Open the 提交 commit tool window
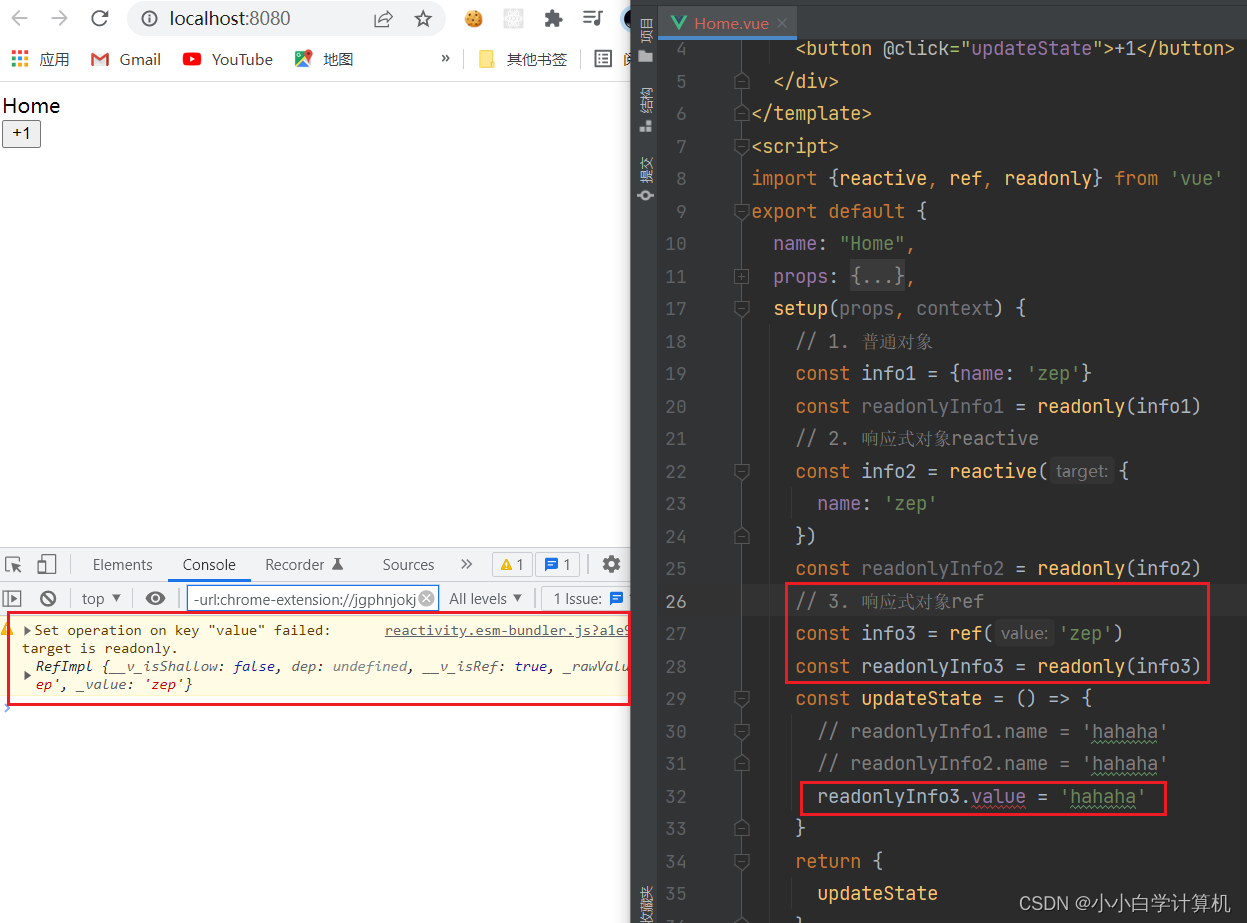 [646, 178]
